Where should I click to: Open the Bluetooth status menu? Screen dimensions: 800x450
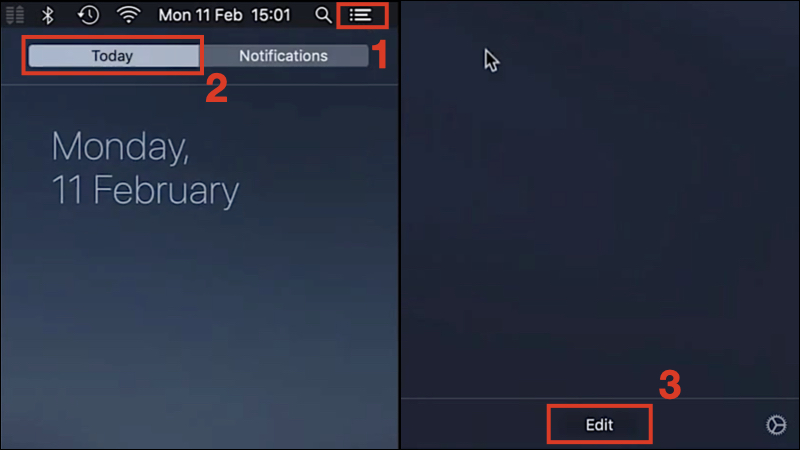click(47, 15)
